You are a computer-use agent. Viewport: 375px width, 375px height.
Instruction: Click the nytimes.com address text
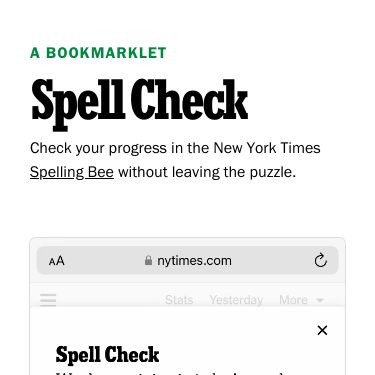194,261
